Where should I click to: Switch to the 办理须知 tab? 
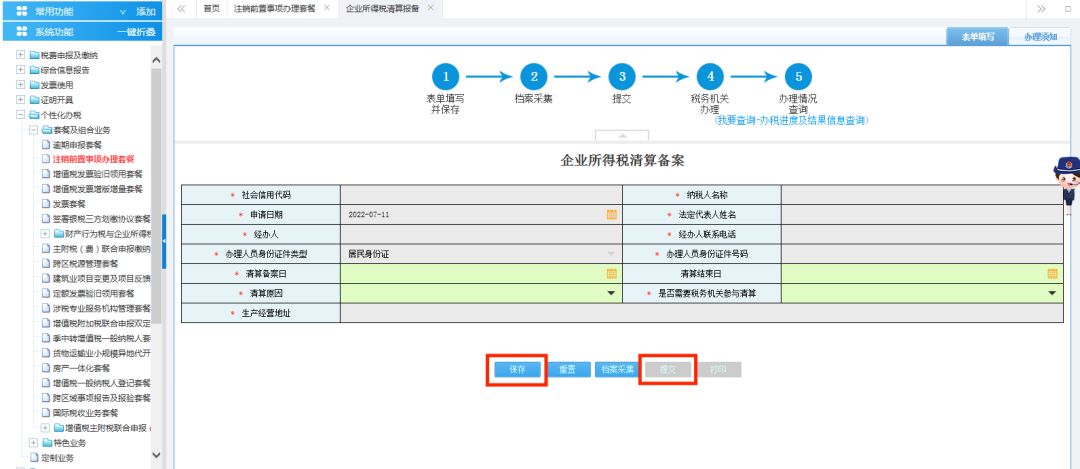click(1033, 37)
